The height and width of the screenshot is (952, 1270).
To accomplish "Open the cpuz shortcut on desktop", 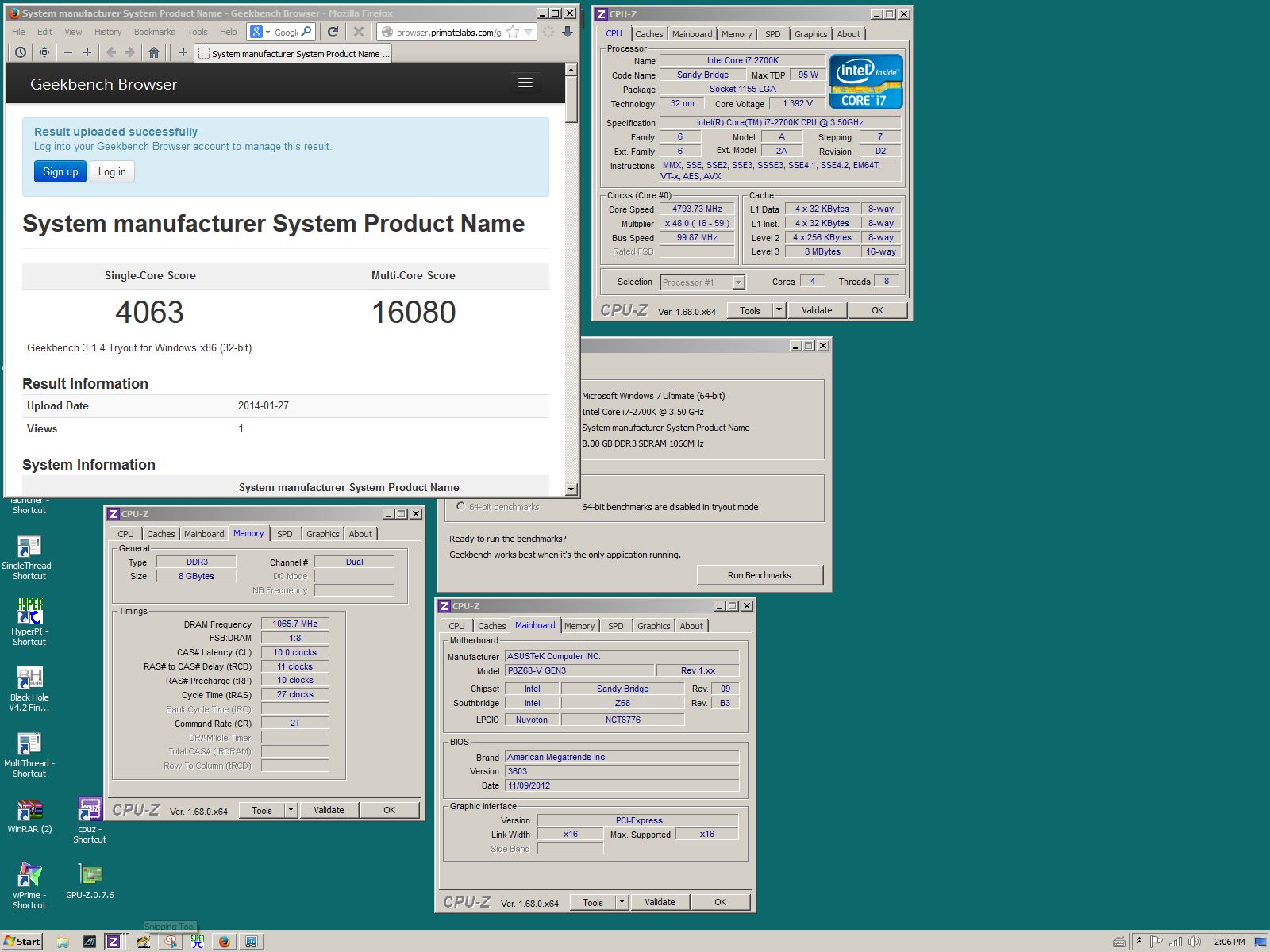I will [x=90, y=820].
